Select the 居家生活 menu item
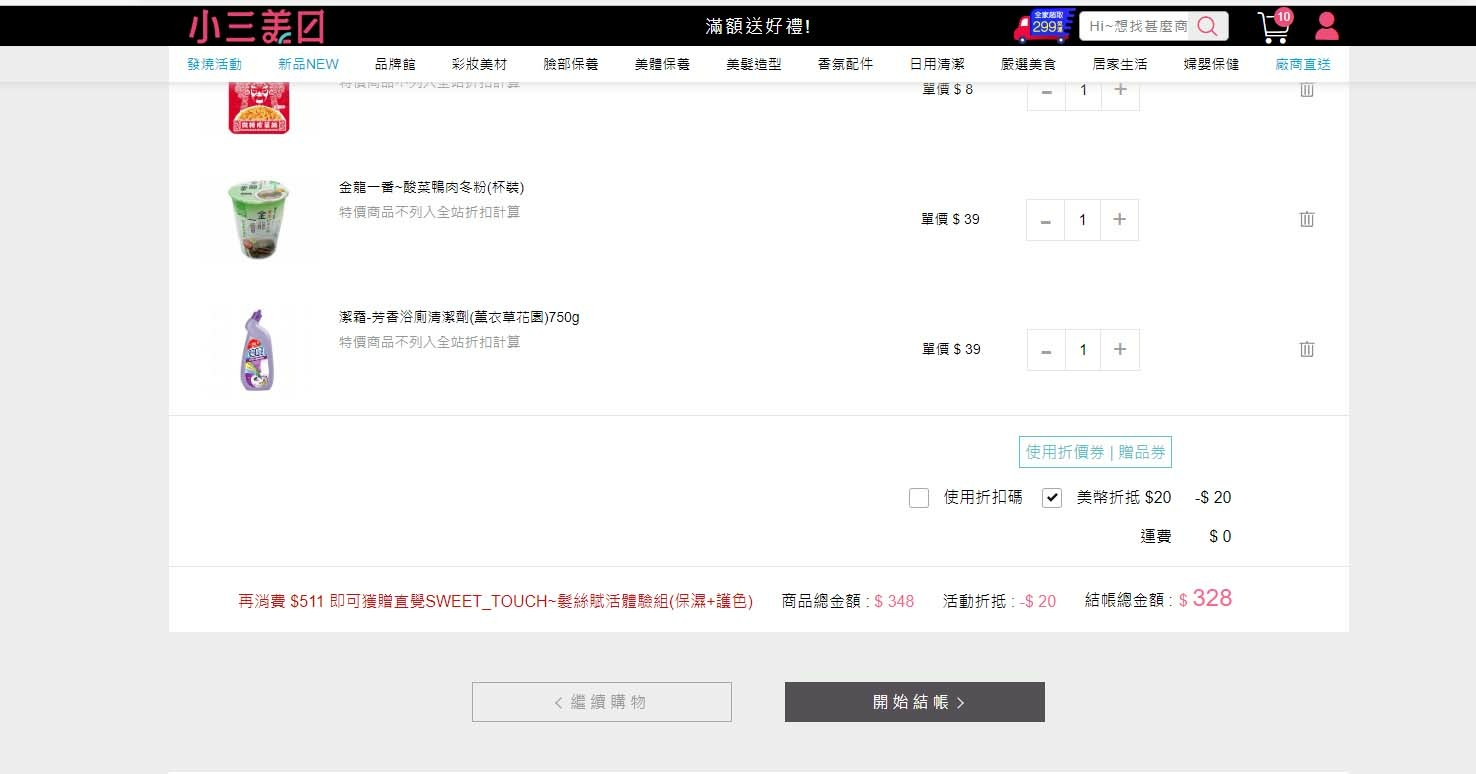This screenshot has height=774, width=1476. [1120, 64]
